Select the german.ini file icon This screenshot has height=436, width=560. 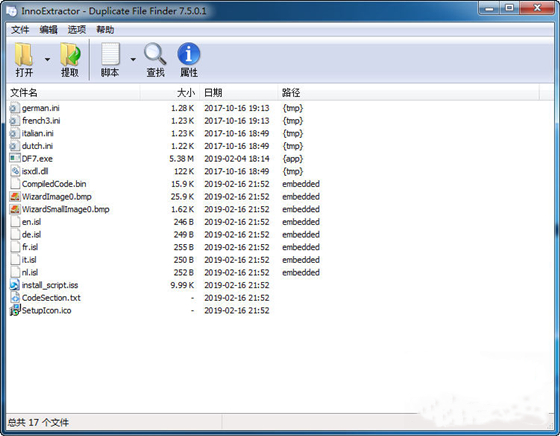click(14, 108)
